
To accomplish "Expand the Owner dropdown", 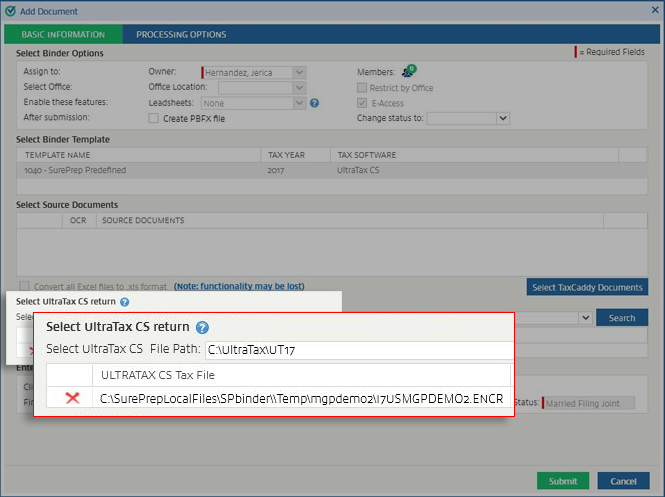I will 299,72.
